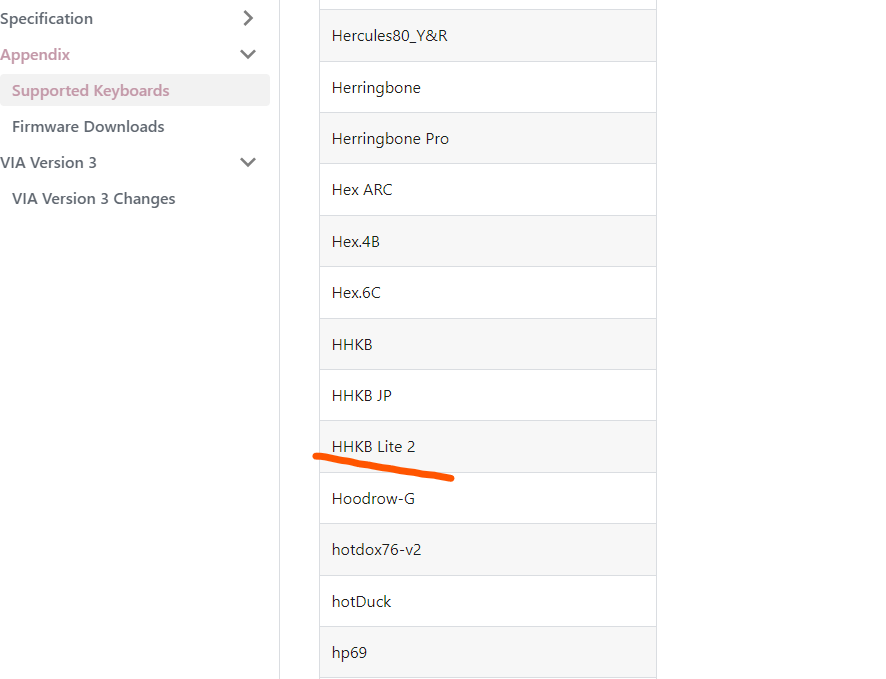Click the Hercules80_Y&R keyboard row
Image resolution: width=886 pixels, height=679 pixels.
click(488, 36)
